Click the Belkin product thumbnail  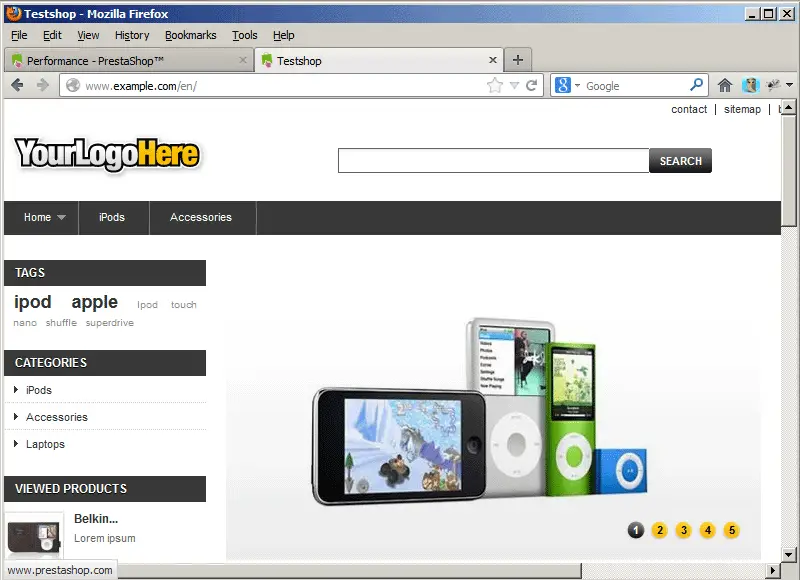pyautogui.click(x=34, y=536)
